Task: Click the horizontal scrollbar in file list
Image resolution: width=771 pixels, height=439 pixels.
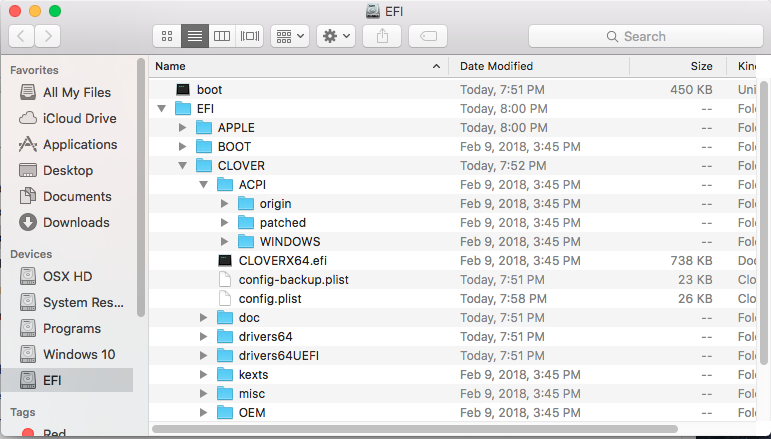Action: pos(415,429)
